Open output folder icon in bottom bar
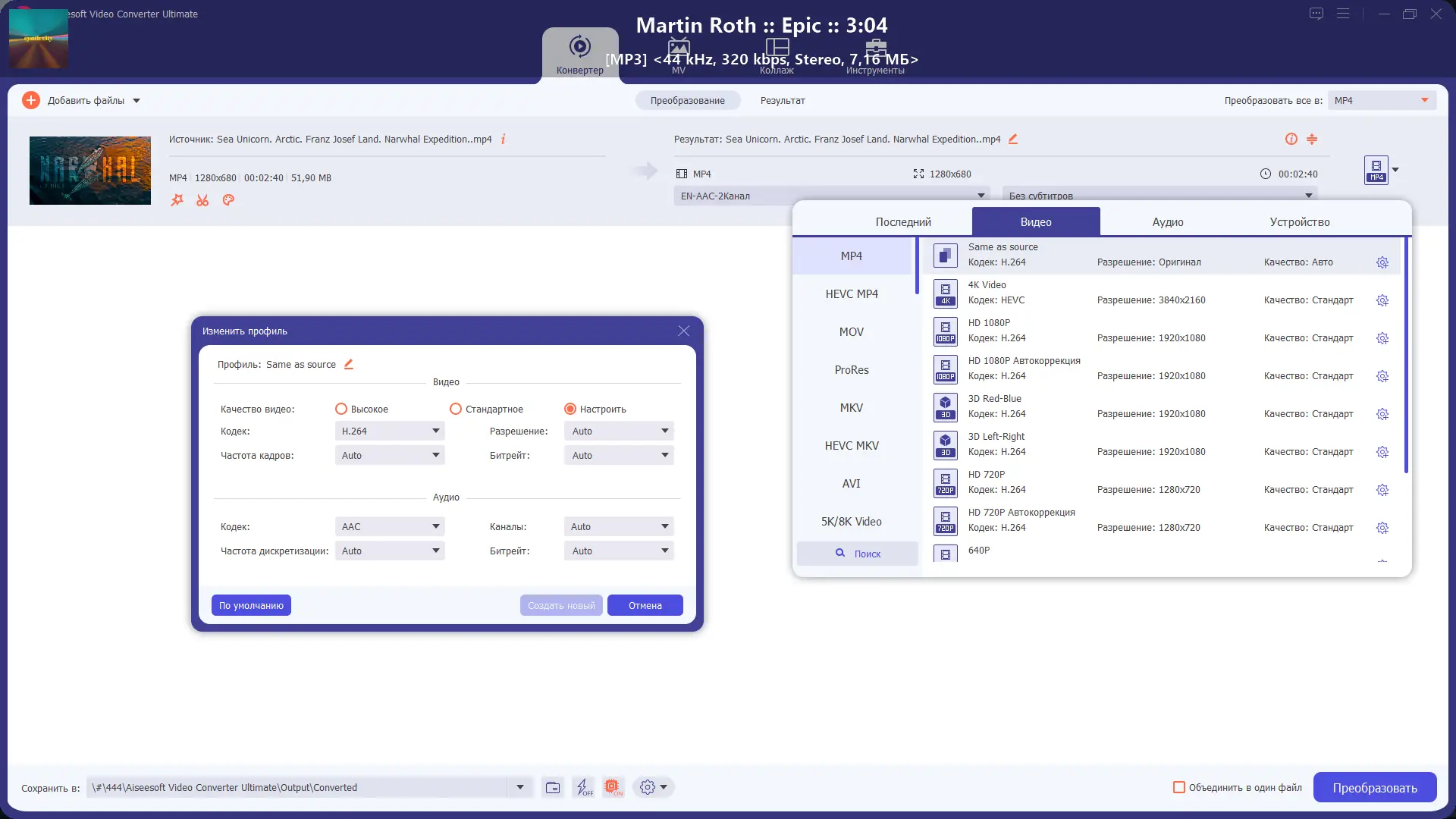Image resolution: width=1456 pixels, height=819 pixels. pyautogui.click(x=553, y=787)
